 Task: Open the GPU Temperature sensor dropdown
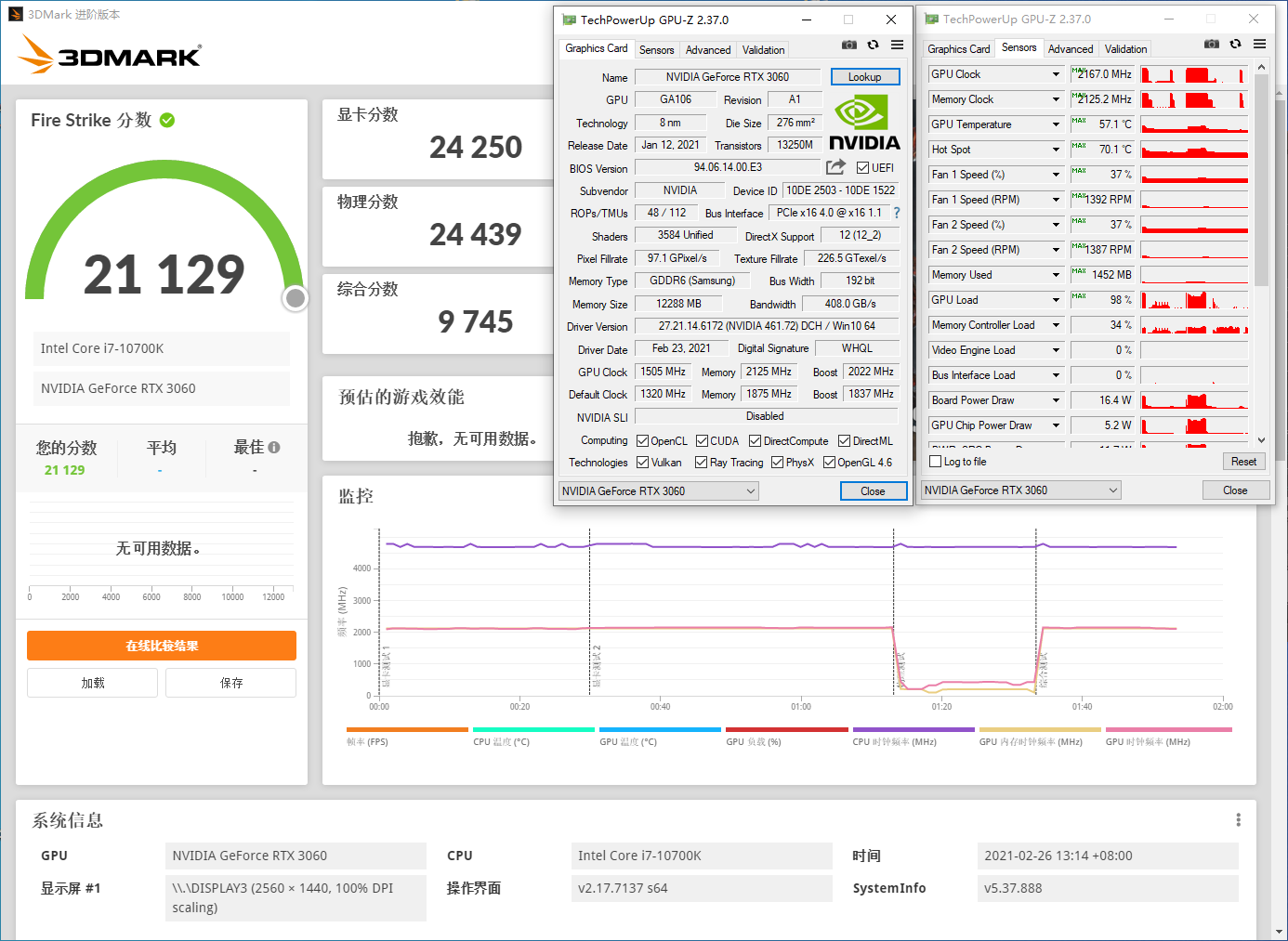[x=1056, y=124]
